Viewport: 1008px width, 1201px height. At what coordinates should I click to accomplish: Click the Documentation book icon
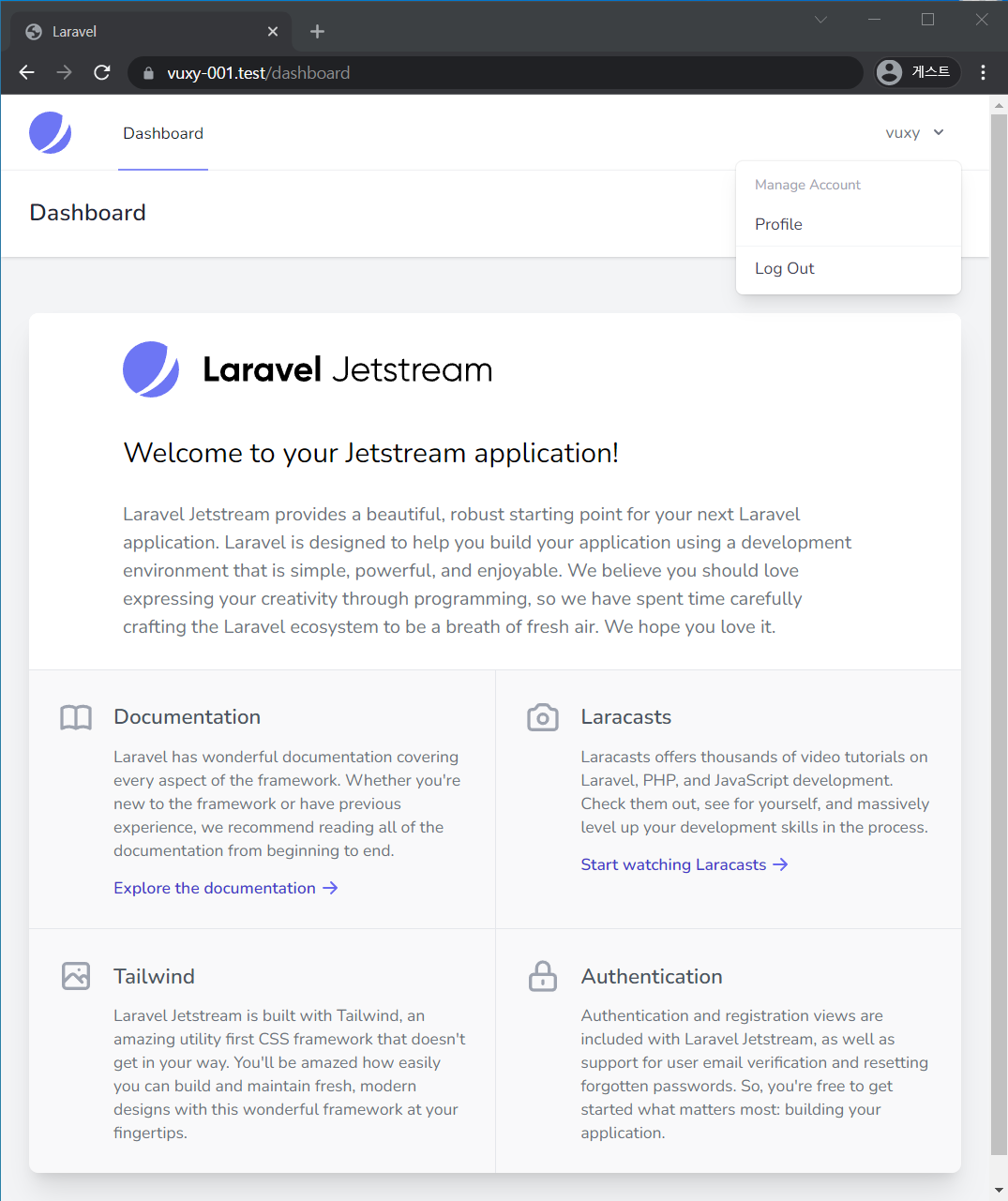[x=76, y=718]
